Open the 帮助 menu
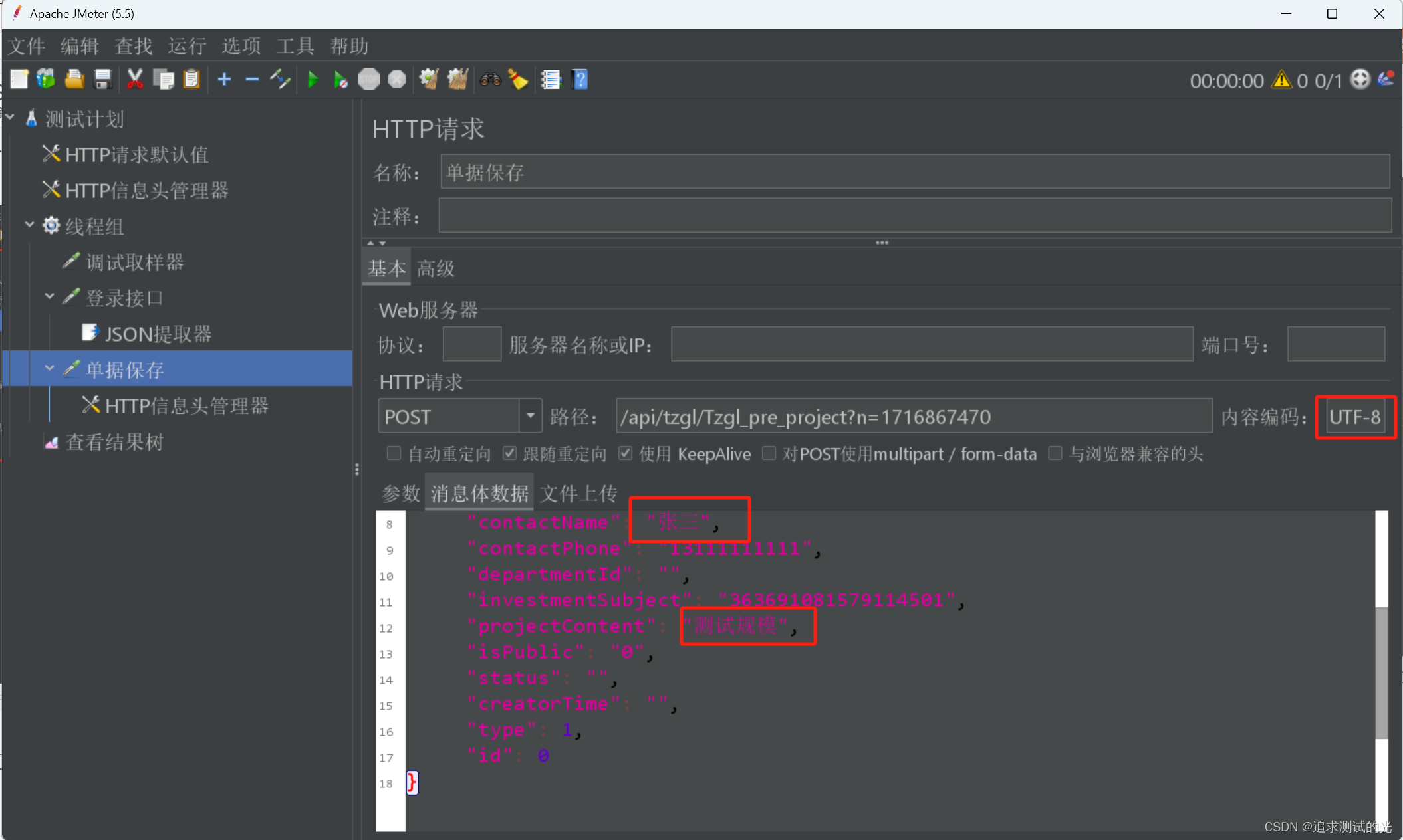Viewport: 1403px width, 840px height. point(349,46)
